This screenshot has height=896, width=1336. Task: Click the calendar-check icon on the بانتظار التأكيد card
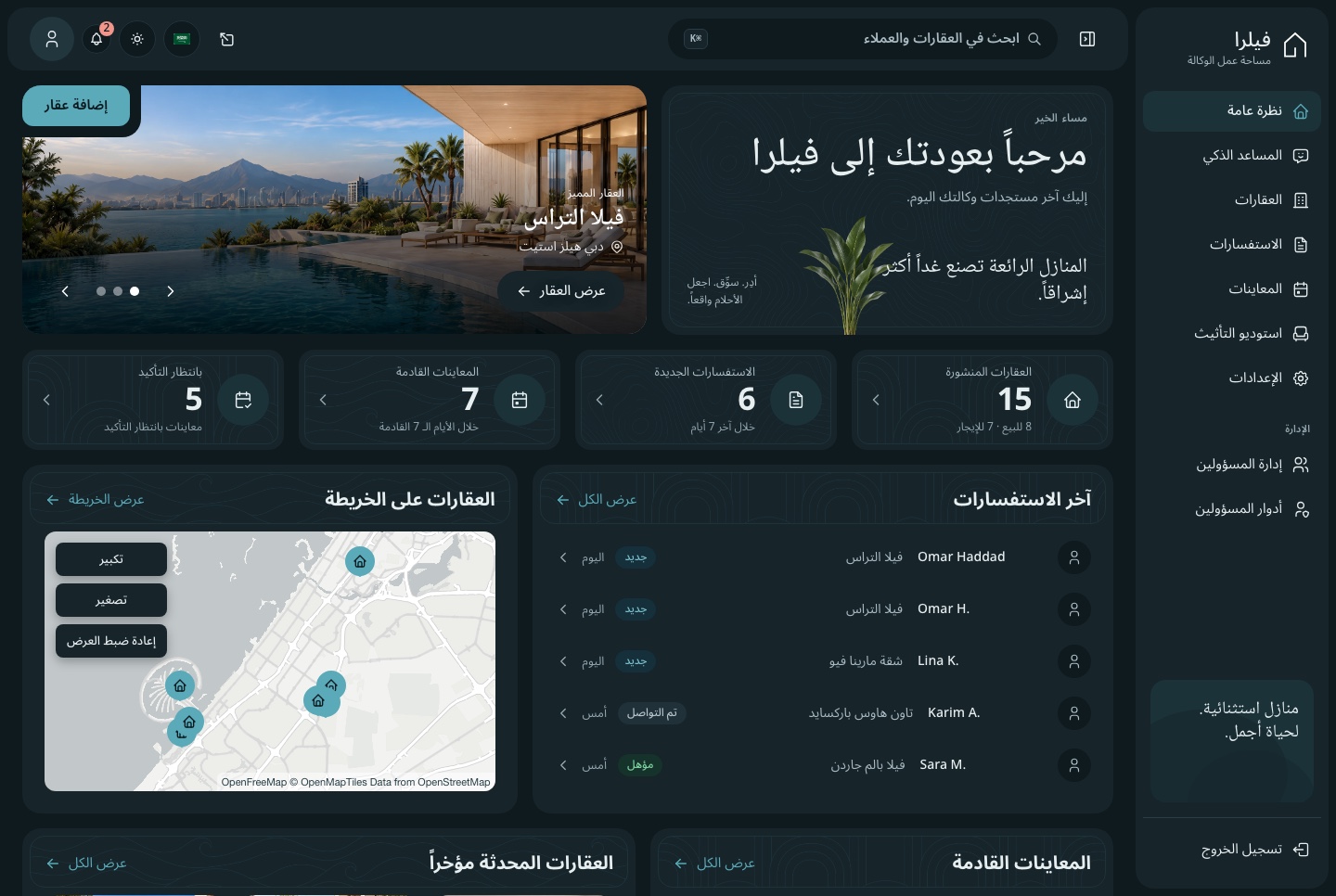tap(243, 400)
